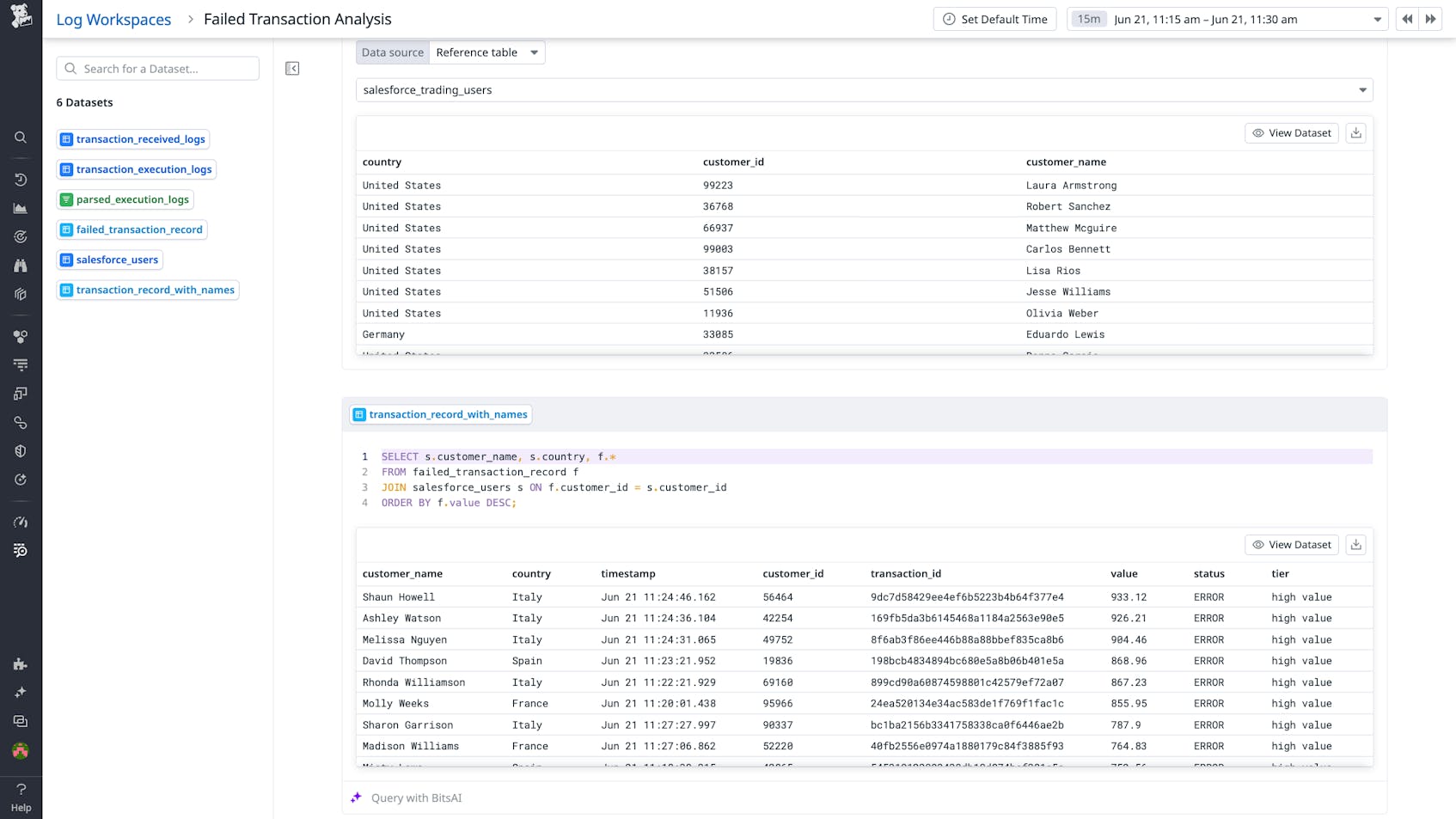Click the Set Default Time button
This screenshot has width=1456, height=819.
pos(994,18)
